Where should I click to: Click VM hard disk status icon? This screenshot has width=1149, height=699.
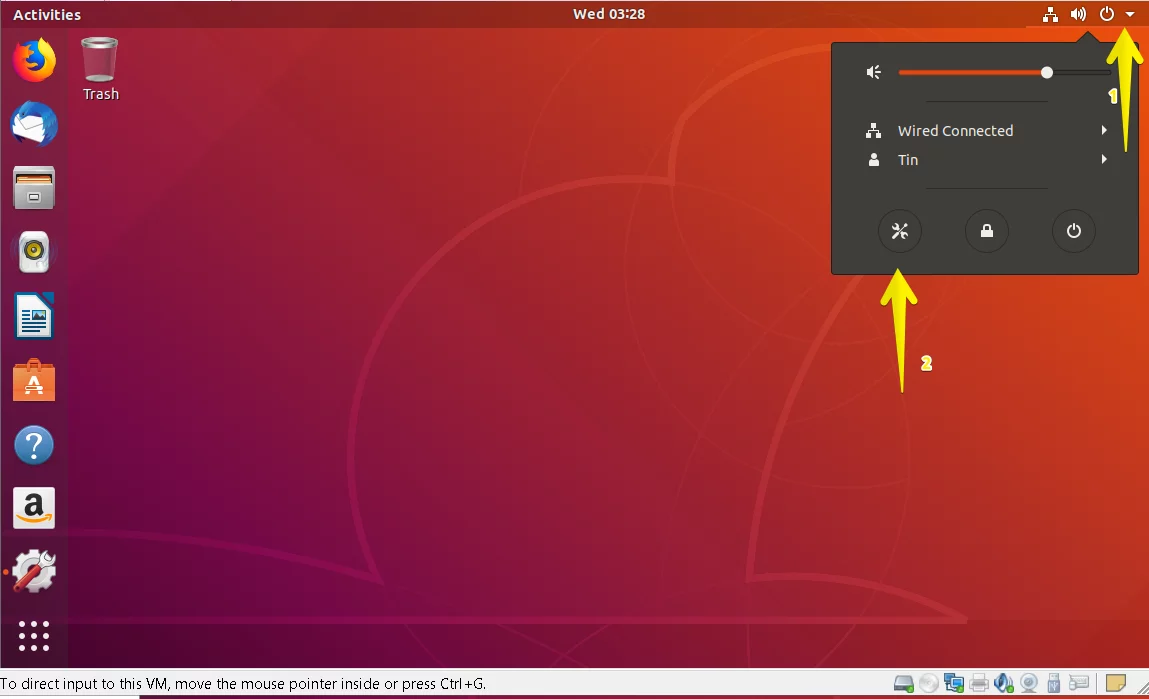pos(904,684)
